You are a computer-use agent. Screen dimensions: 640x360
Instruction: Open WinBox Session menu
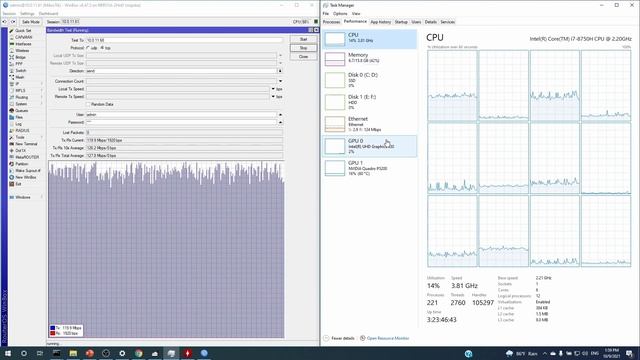[9, 13]
